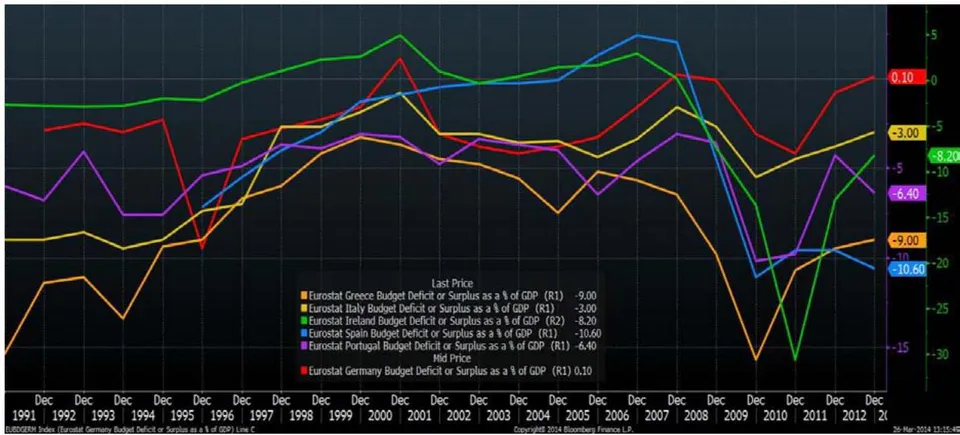960x435 pixels.
Task: Click the orange Greece legend color swatch
Action: [x=305, y=295]
